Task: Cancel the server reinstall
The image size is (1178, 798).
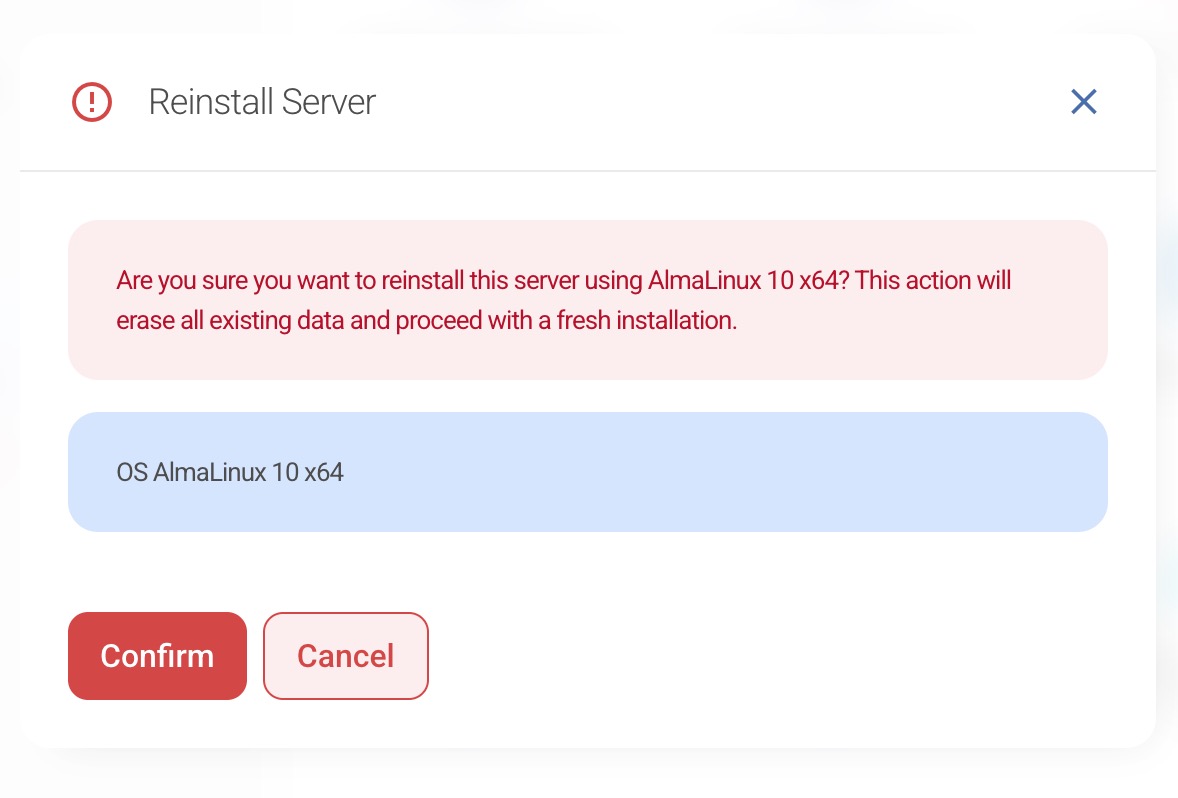Action: click(345, 656)
